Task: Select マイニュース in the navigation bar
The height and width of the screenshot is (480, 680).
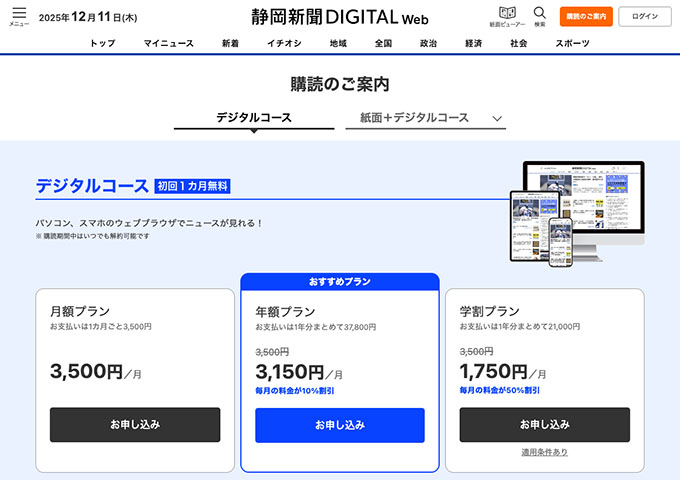Action: [x=169, y=43]
